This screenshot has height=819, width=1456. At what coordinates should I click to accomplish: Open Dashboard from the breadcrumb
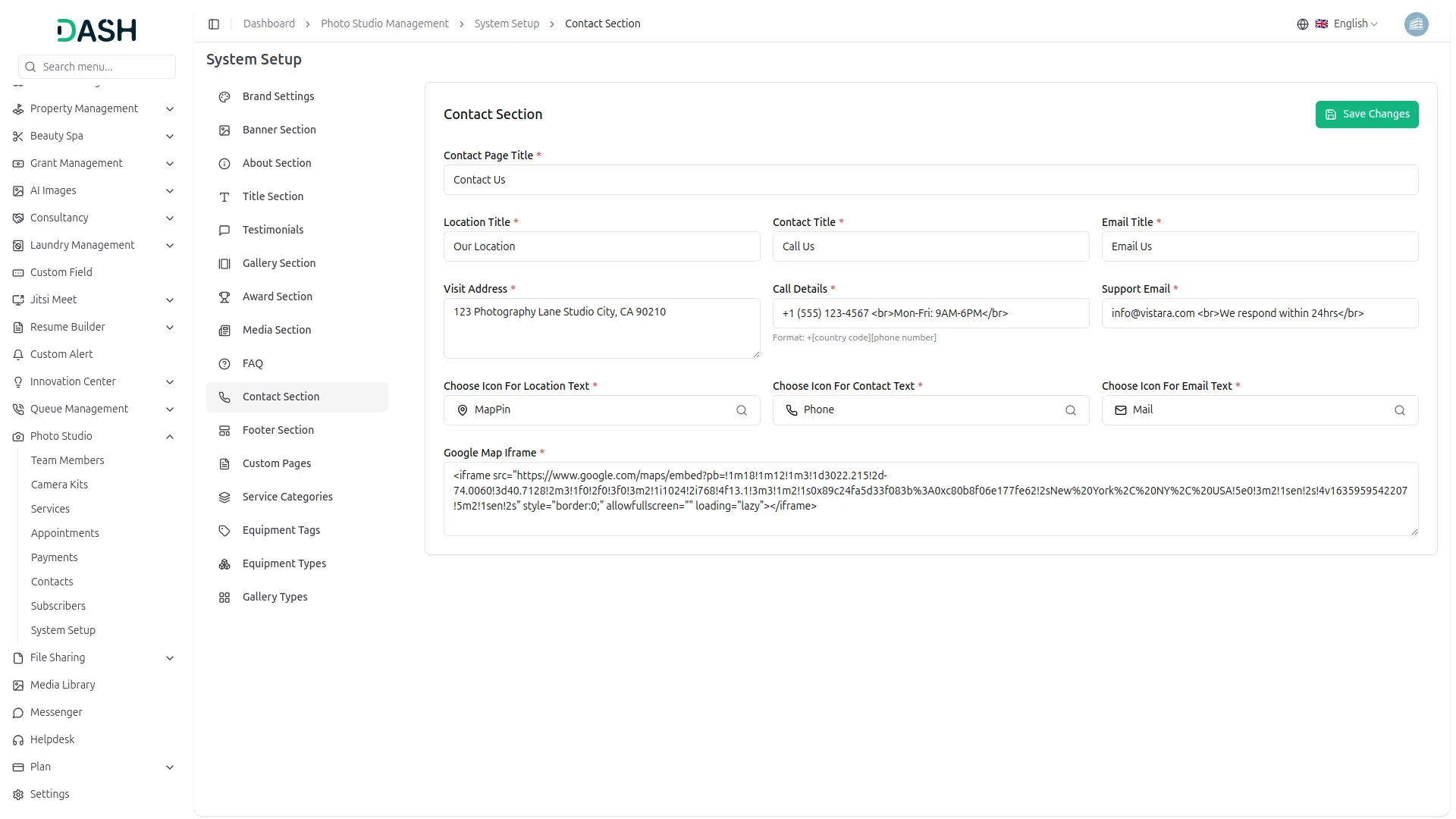coord(269,24)
